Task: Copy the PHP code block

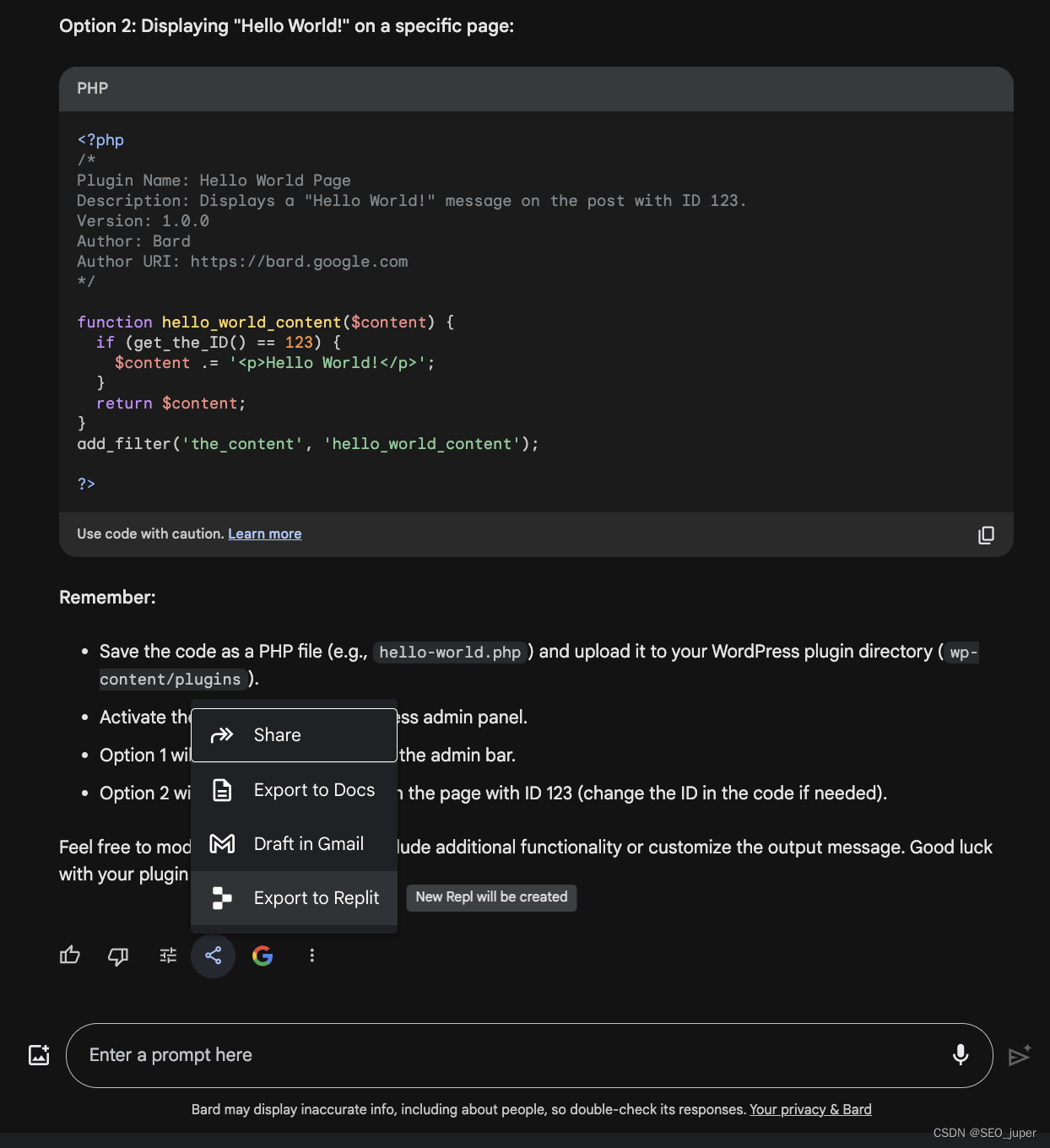Action: tap(986, 535)
